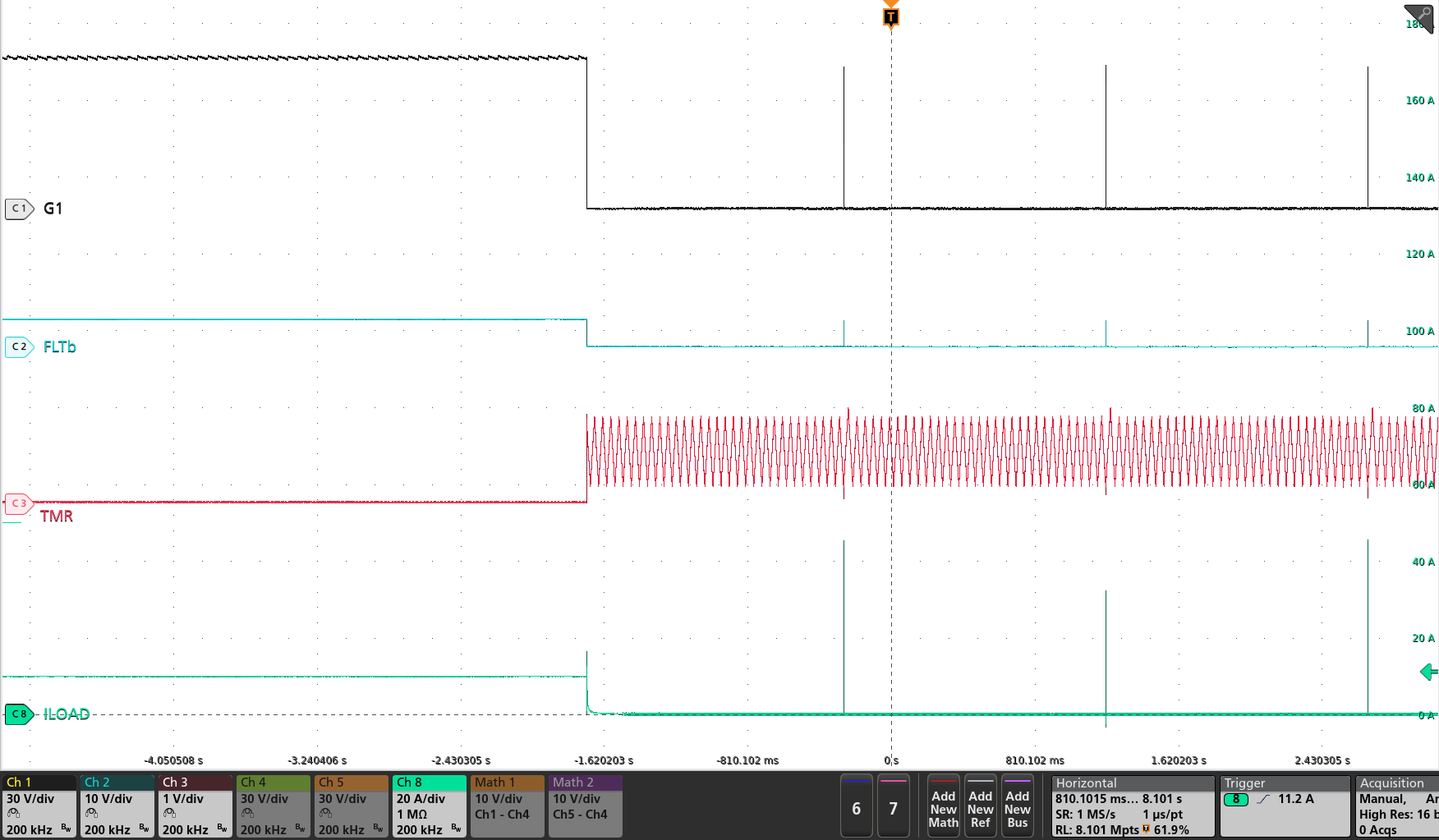Click the orange T trigger position marker at top
1439x840 pixels.
[890, 16]
